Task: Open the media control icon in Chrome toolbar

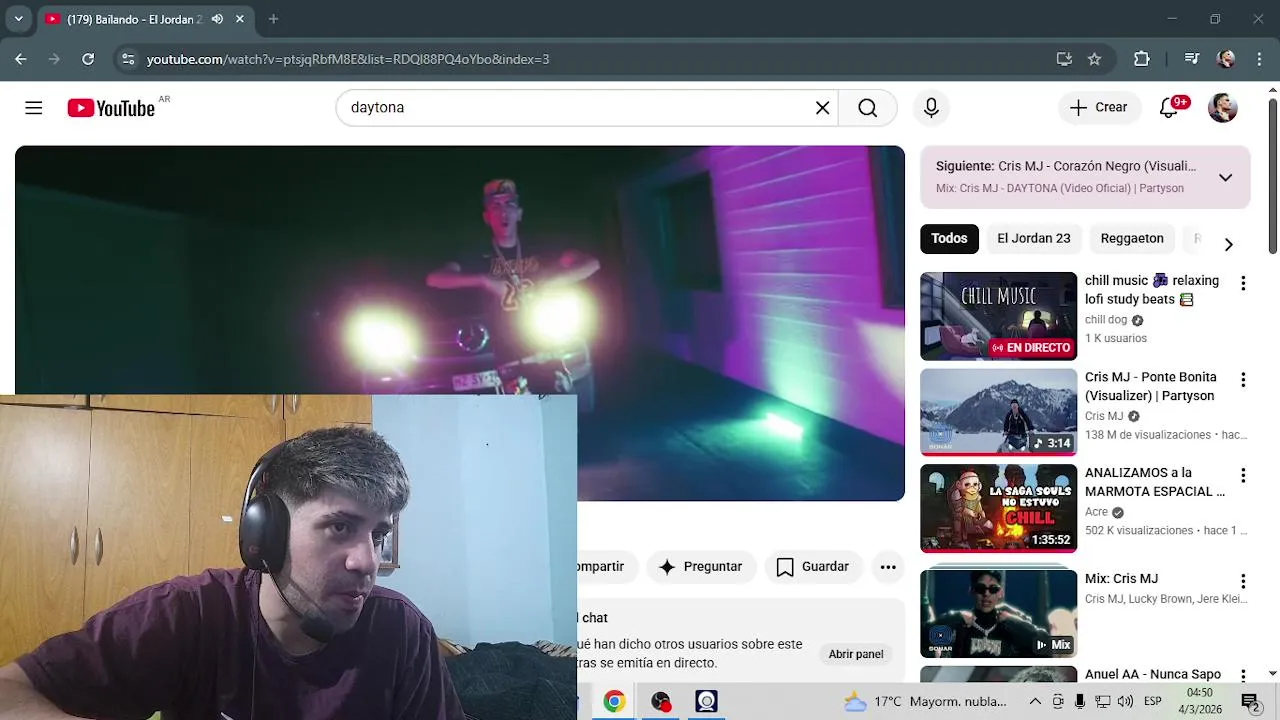Action: coord(1191,59)
